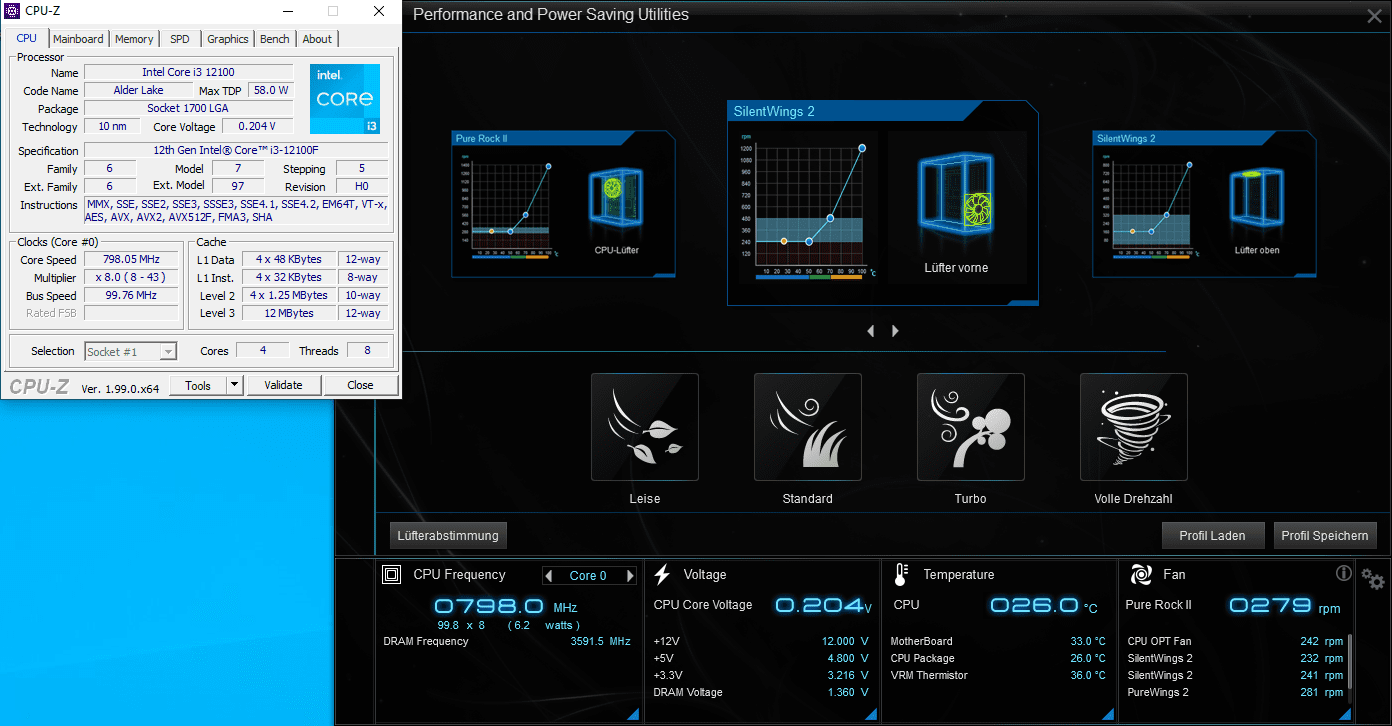Image resolution: width=1392 pixels, height=726 pixels.
Task: Click the VRM Thermistor temperature row
Action: 998,675
